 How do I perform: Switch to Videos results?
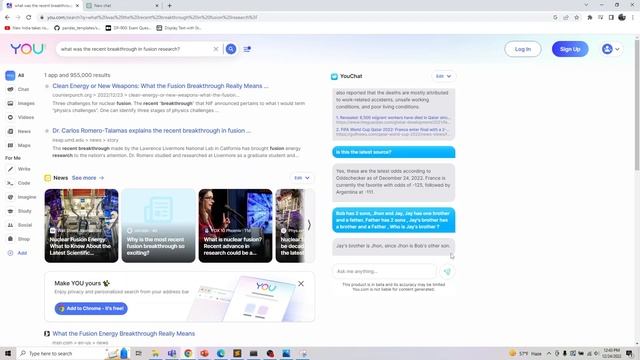[x=20, y=117]
